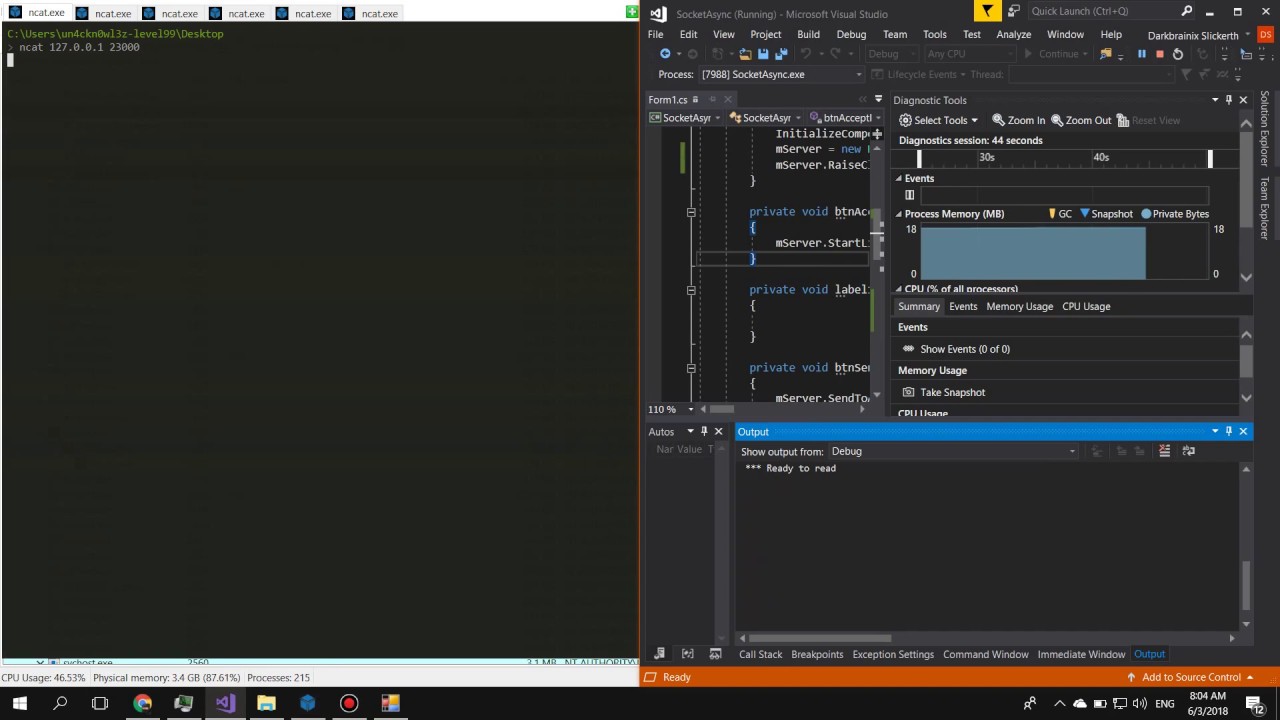Select the second ncat.exe console tab
The width and height of the screenshot is (1280, 720).
(x=105, y=13)
